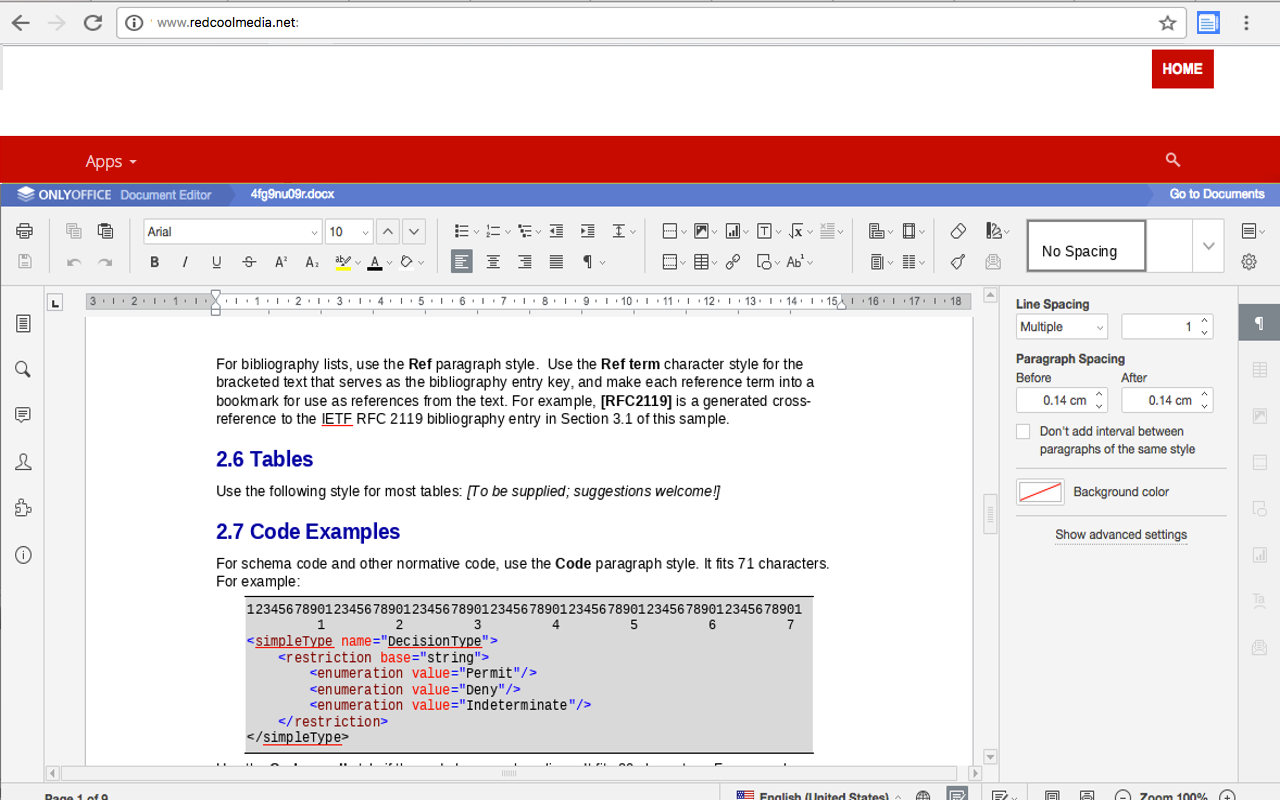Click the Print document icon
This screenshot has height=800, width=1280.
click(24, 231)
